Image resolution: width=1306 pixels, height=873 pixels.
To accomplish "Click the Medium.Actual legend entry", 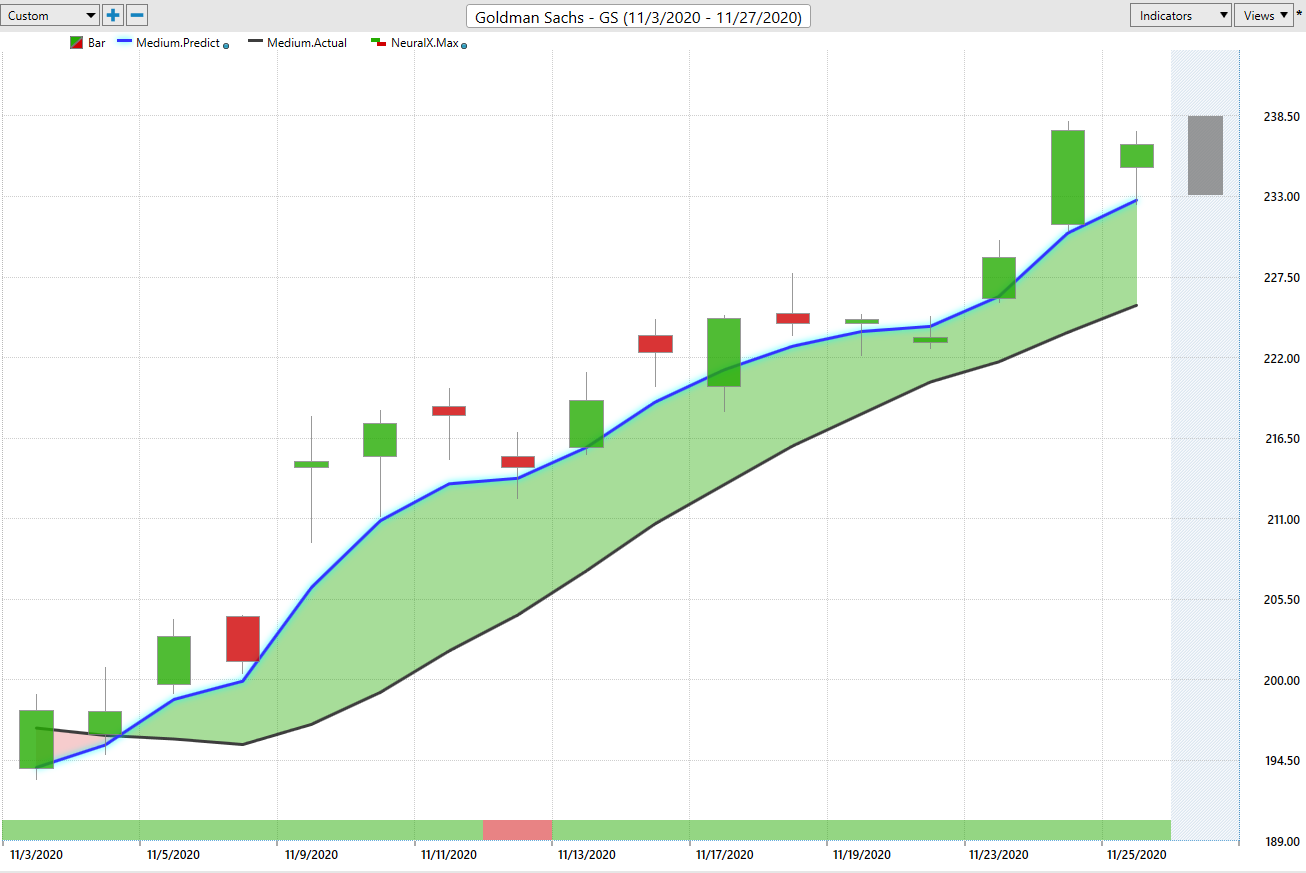I will (x=297, y=43).
